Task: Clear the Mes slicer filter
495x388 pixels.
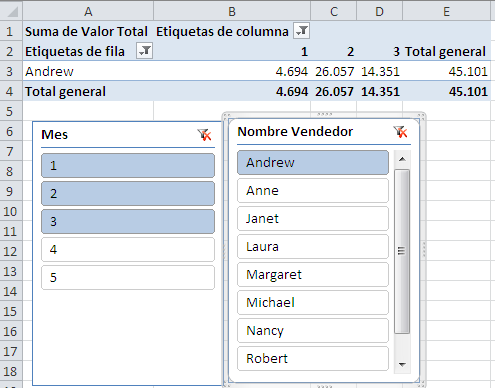Action: tap(204, 135)
